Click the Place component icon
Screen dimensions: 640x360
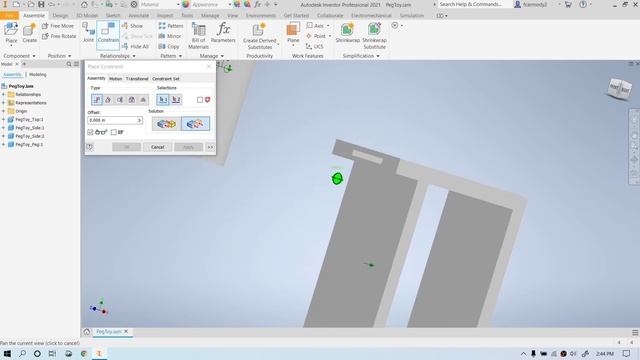point(11,33)
